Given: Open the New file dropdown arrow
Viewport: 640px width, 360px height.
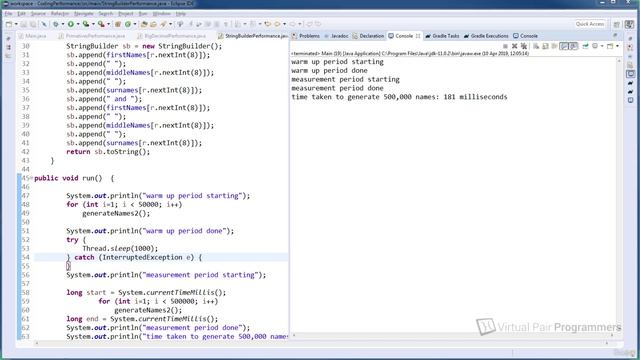Looking at the screenshot, I should [x=16, y=24].
